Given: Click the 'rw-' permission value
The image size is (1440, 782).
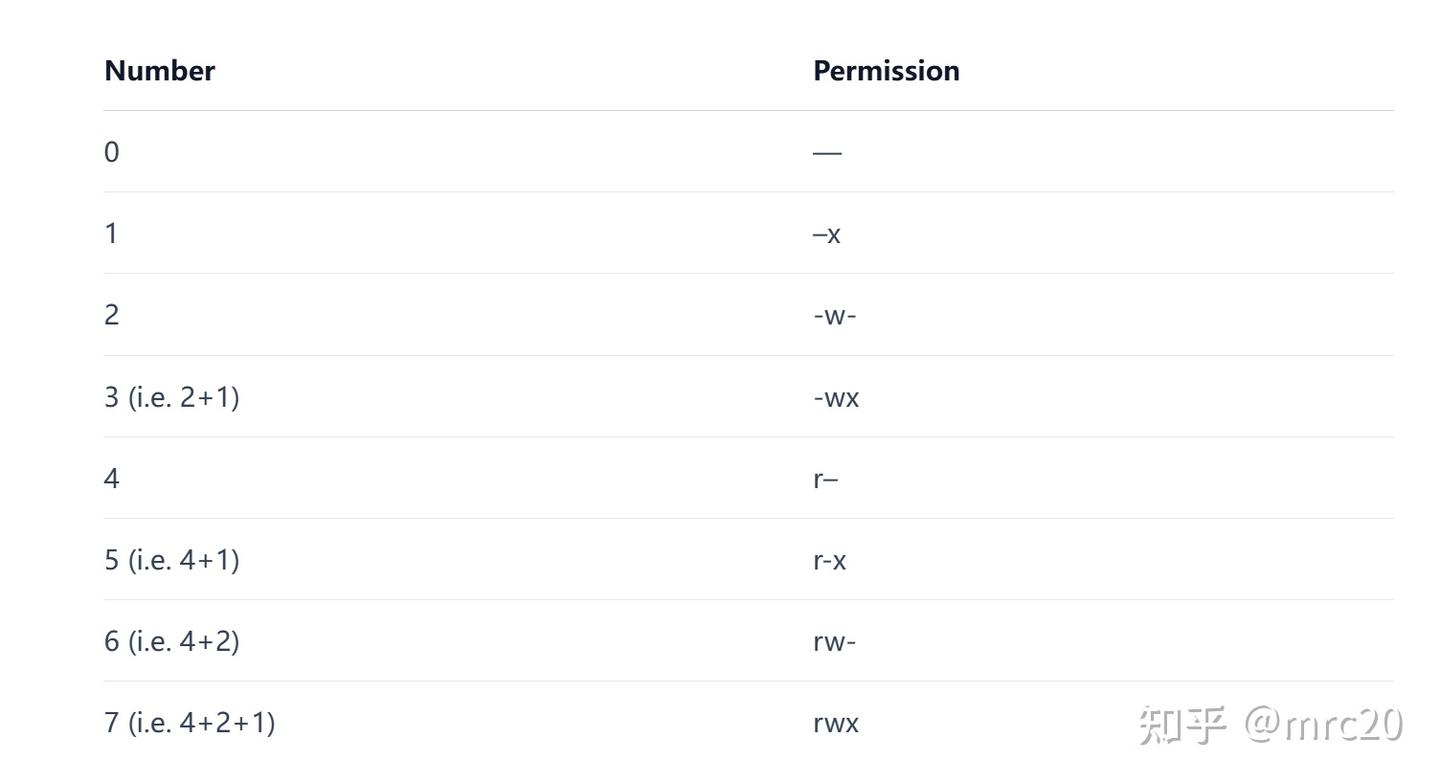Looking at the screenshot, I should click(835, 642).
